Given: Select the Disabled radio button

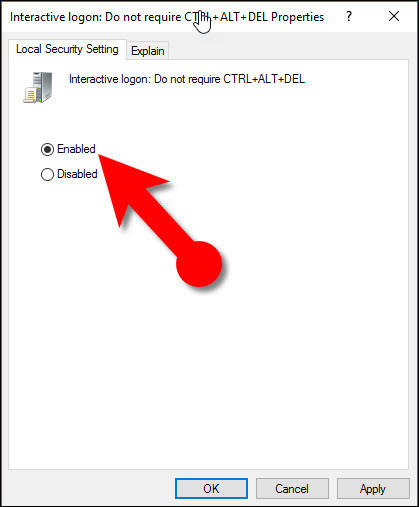Looking at the screenshot, I should coord(47,174).
